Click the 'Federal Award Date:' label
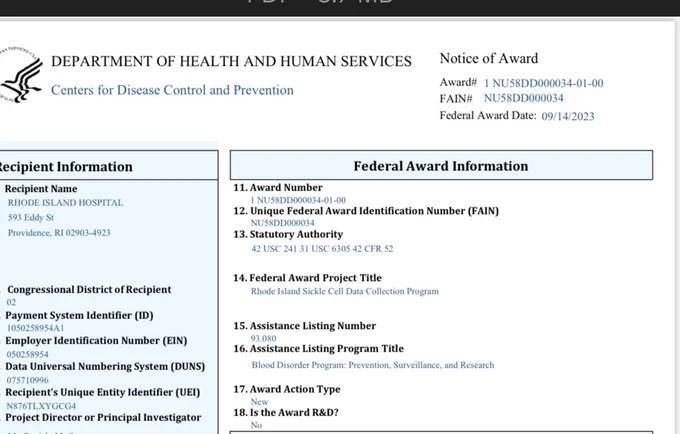Screen dimensions: 680x434 pyautogui.click(x=488, y=116)
